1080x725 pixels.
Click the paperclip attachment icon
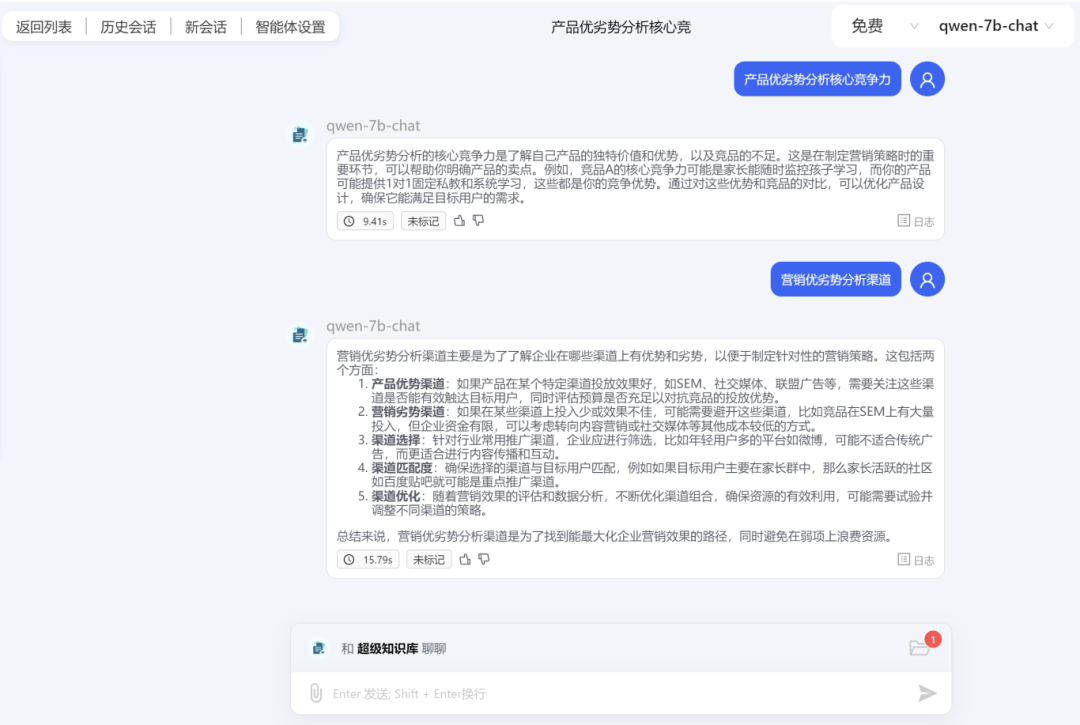coord(315,693)
